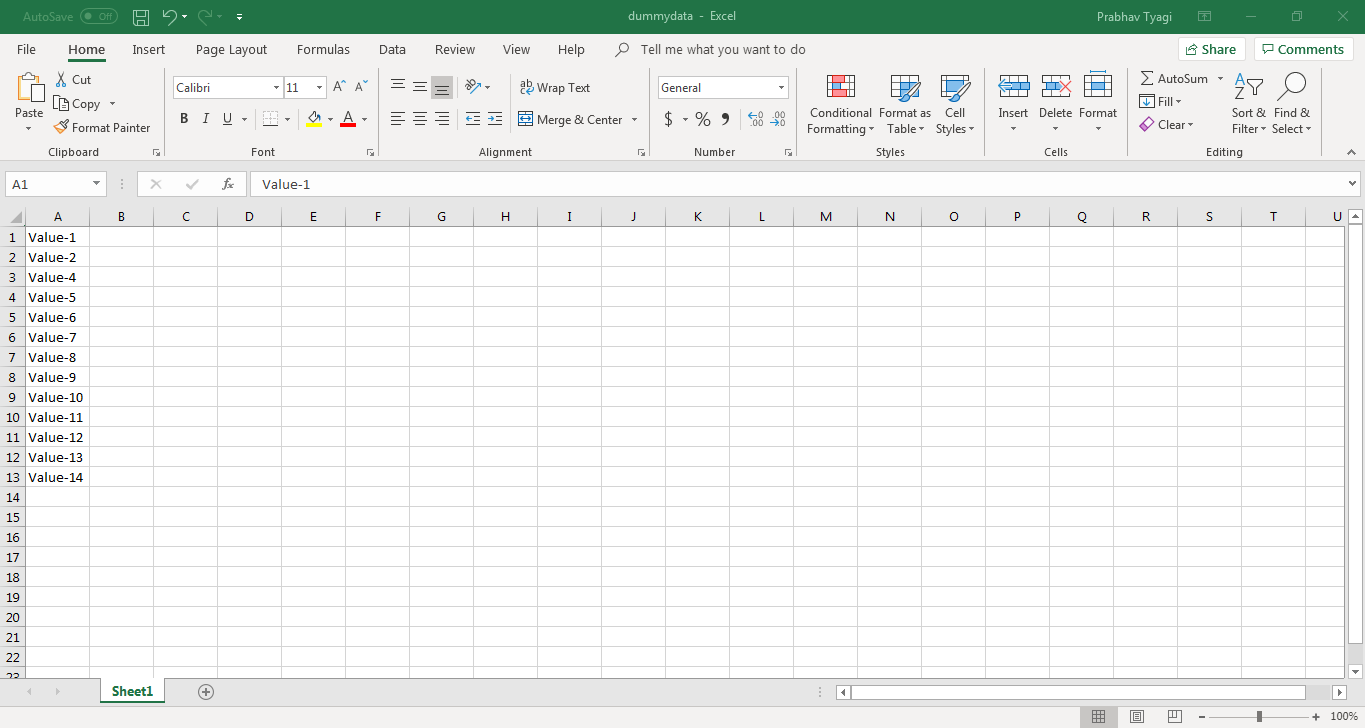This screenshot has height=728, width=1365.
Task: Click the Share button
Action: click(1210, 50)
